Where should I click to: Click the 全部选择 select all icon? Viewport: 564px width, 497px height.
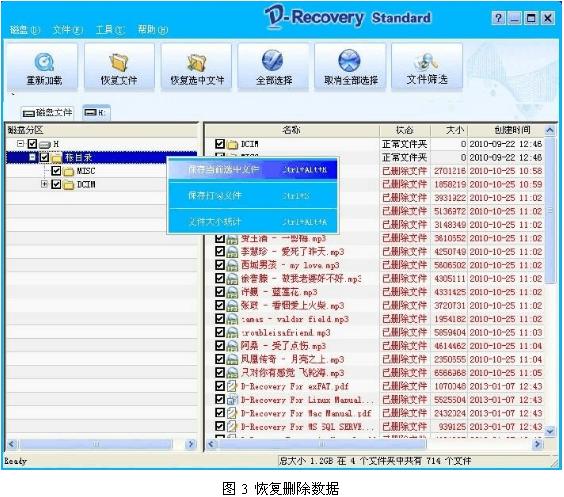point(272,60)
